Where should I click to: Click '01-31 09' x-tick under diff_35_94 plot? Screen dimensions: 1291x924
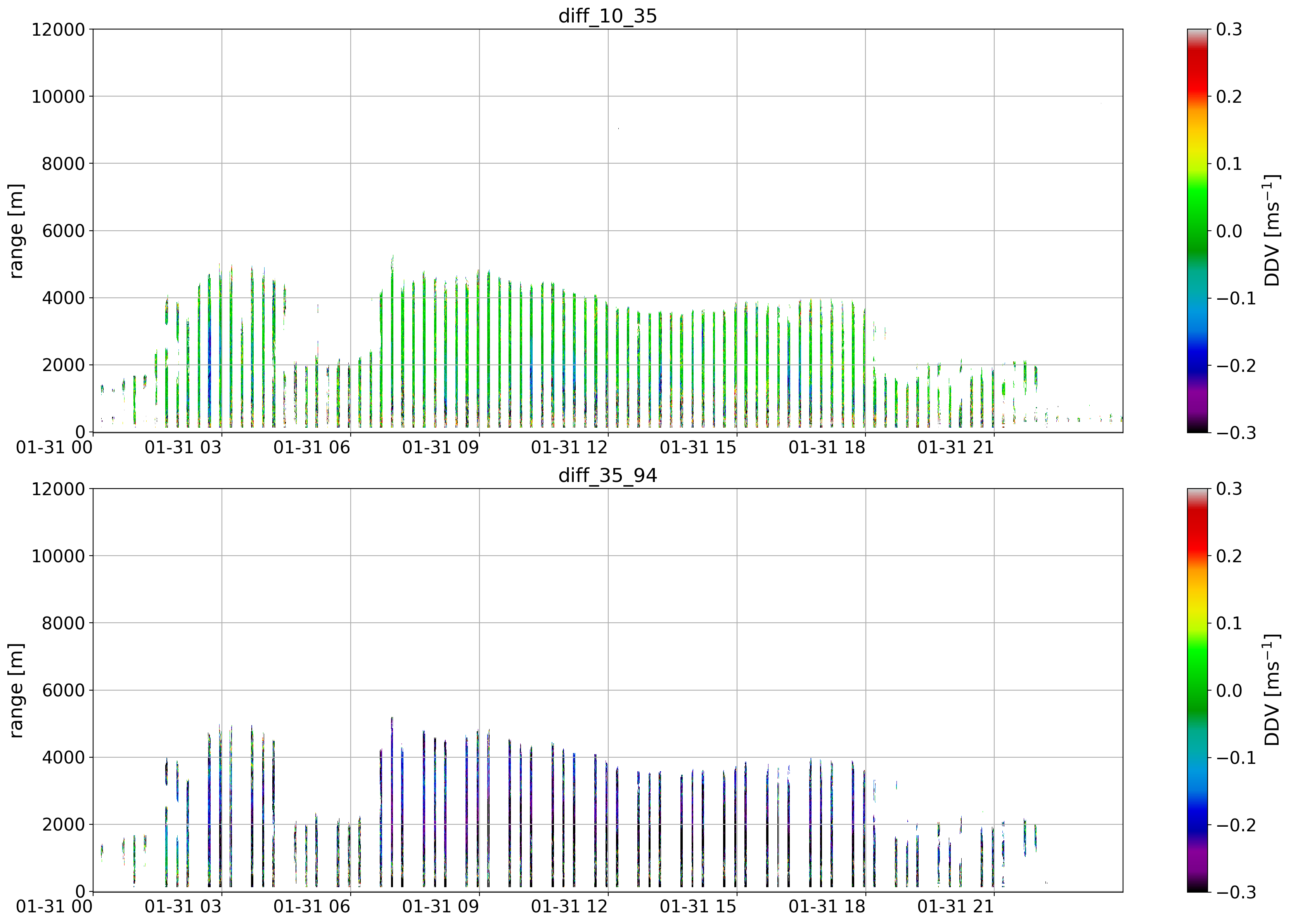click(441, 907)
